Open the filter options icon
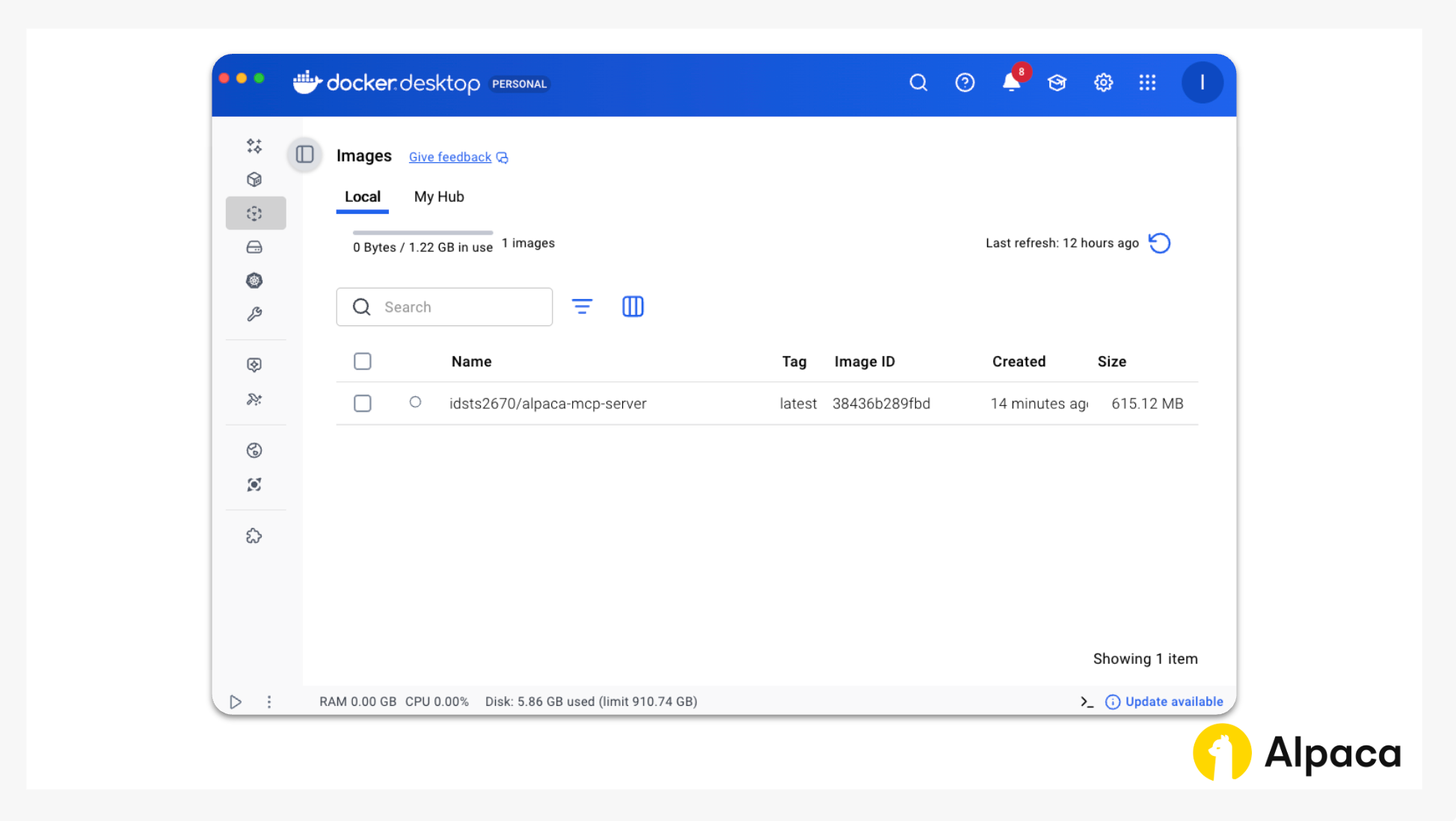The height and width of the screenshot is (821, 1456). click(x=582, y=307)
